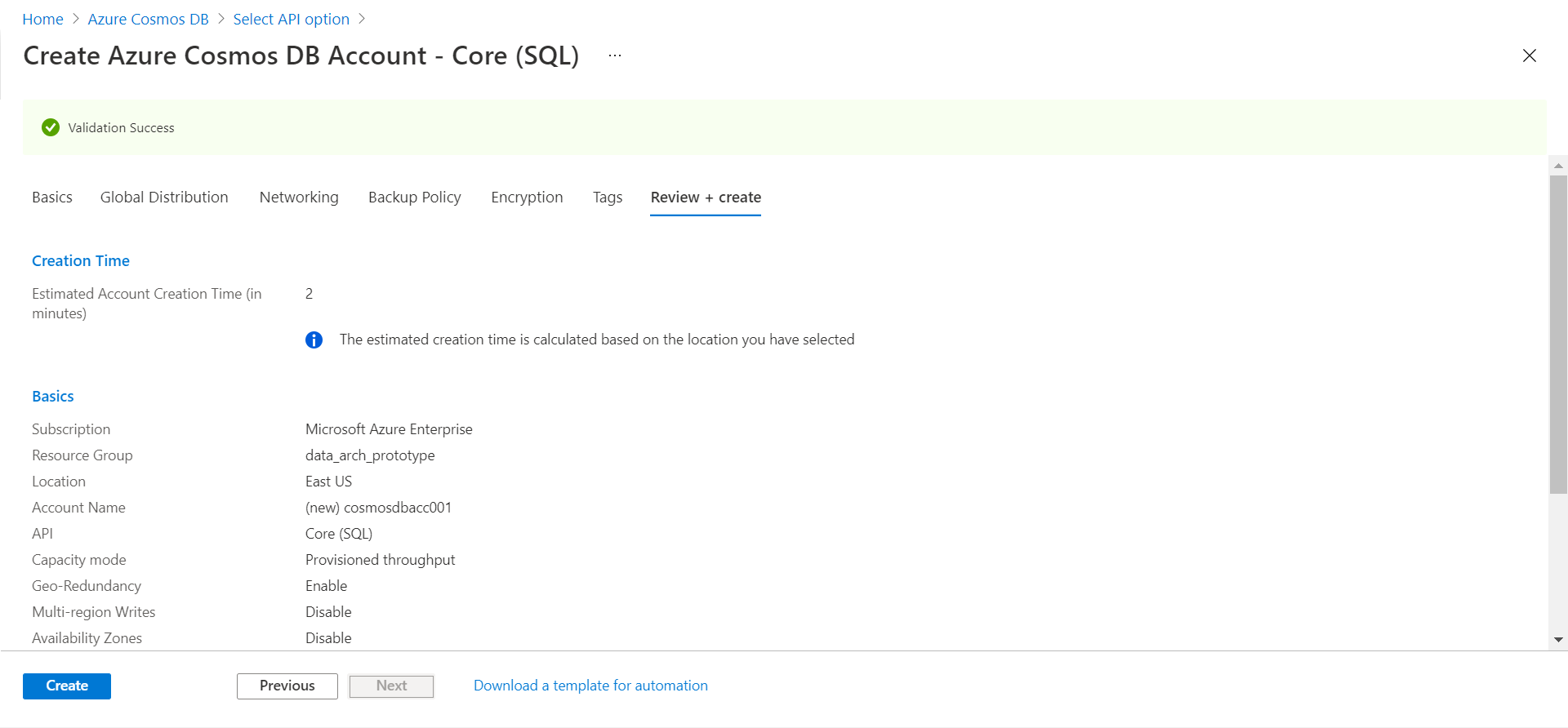1568x728 pixels.
Task: Go to the Networking tab
Action: coord(299,198)
